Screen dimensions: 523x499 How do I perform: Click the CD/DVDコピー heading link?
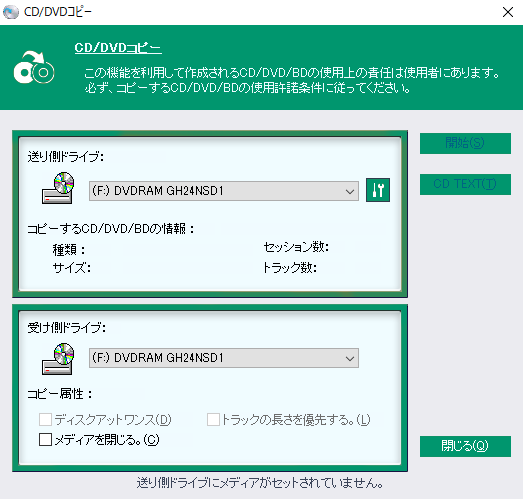118,48
